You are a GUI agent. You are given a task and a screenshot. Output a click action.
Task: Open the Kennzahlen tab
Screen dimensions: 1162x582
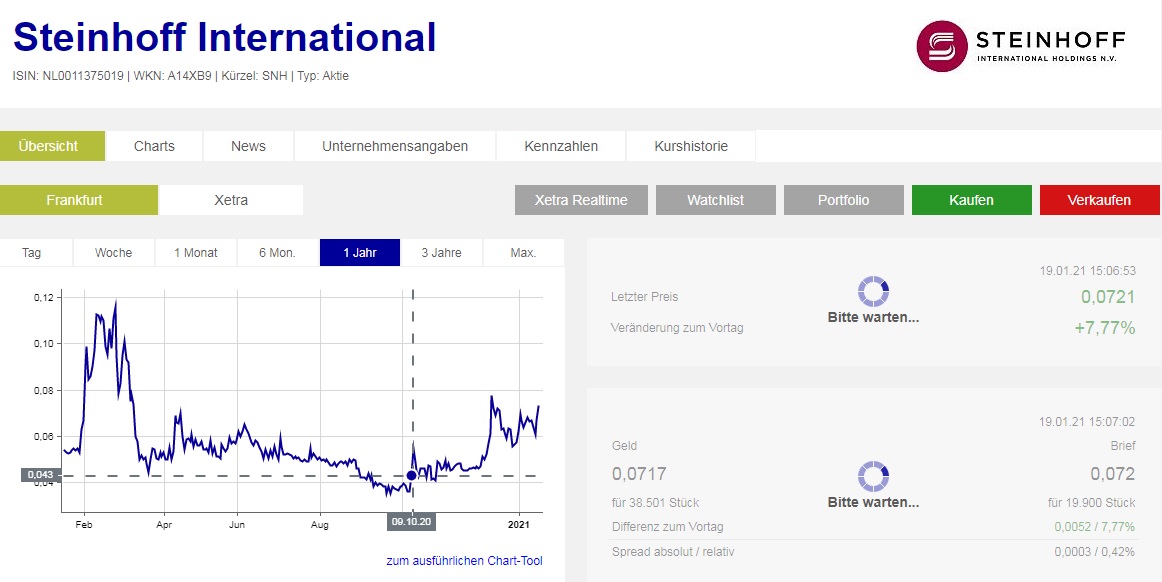(560, 145)
